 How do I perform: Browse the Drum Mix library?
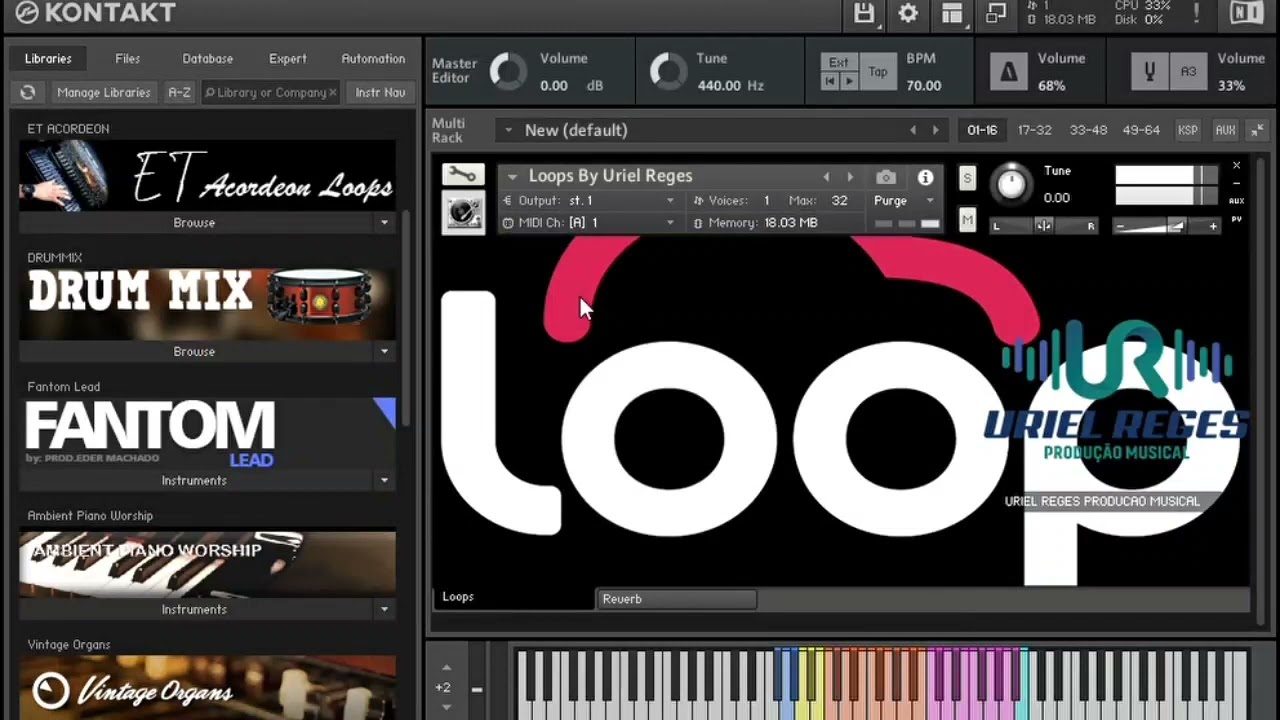194,351
